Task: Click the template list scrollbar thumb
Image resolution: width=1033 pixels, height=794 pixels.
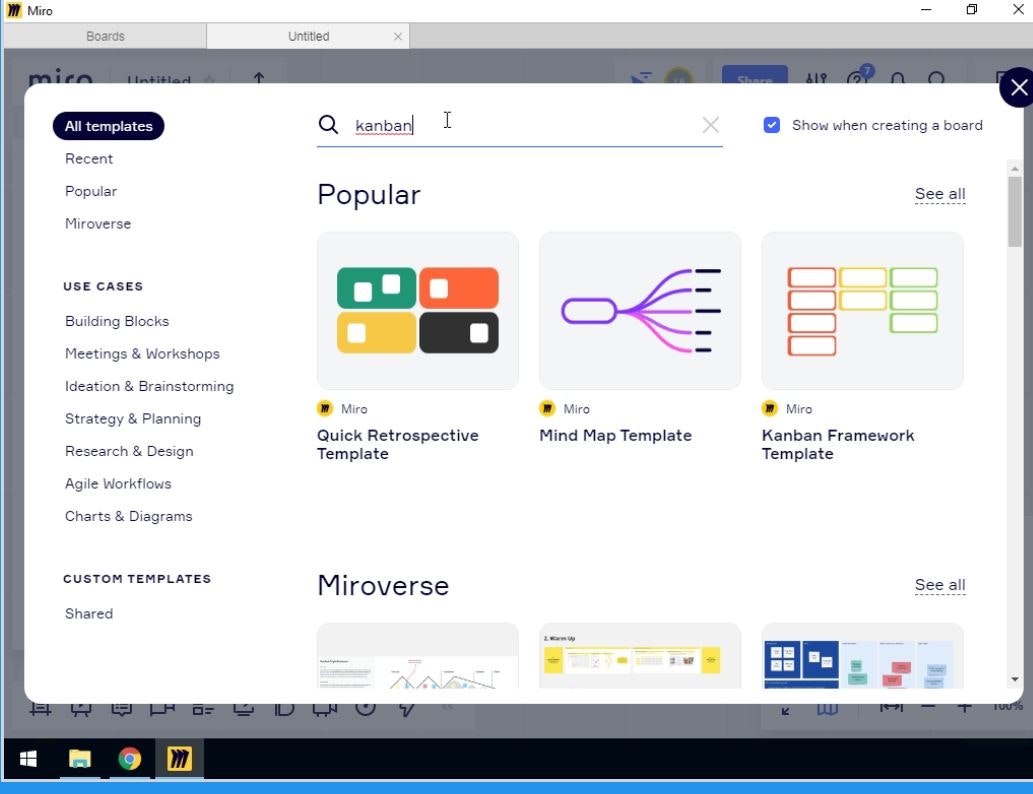Action: (1015, 212)
